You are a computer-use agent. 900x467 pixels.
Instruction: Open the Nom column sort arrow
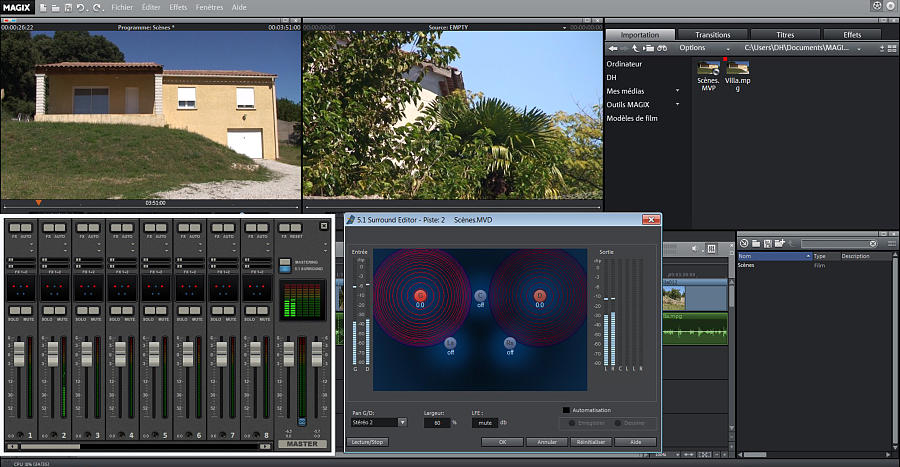click(x=808, y=256)
